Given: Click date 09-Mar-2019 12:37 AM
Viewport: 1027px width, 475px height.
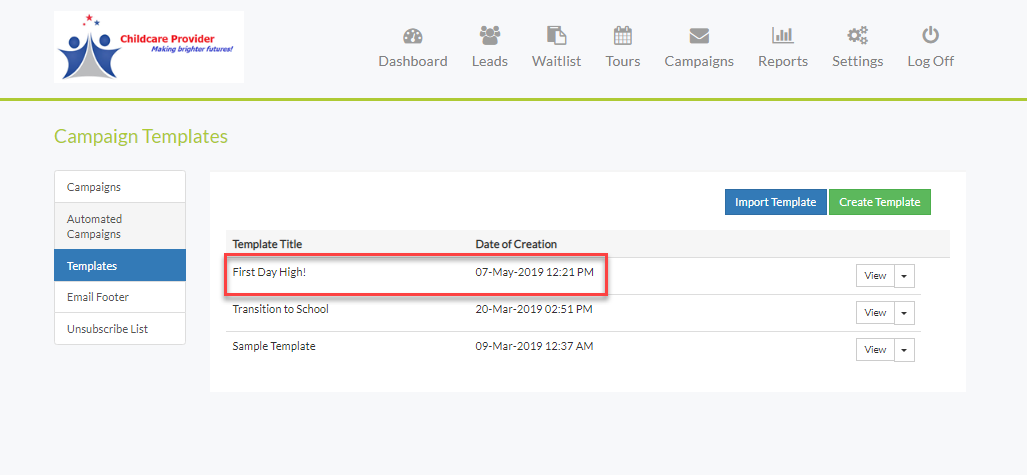Looking at the screenshot, I should [x=534, y=346].
